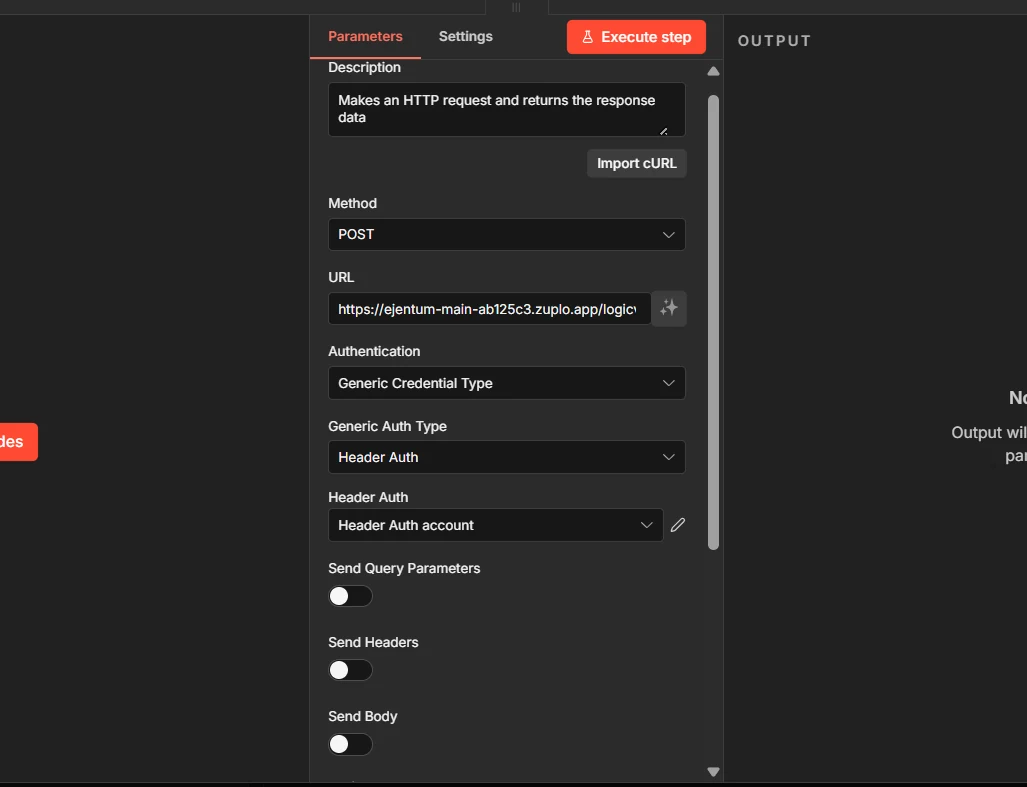
Task: Click the flask icon inside the Execute step button
Action: [x=589, y=36]
